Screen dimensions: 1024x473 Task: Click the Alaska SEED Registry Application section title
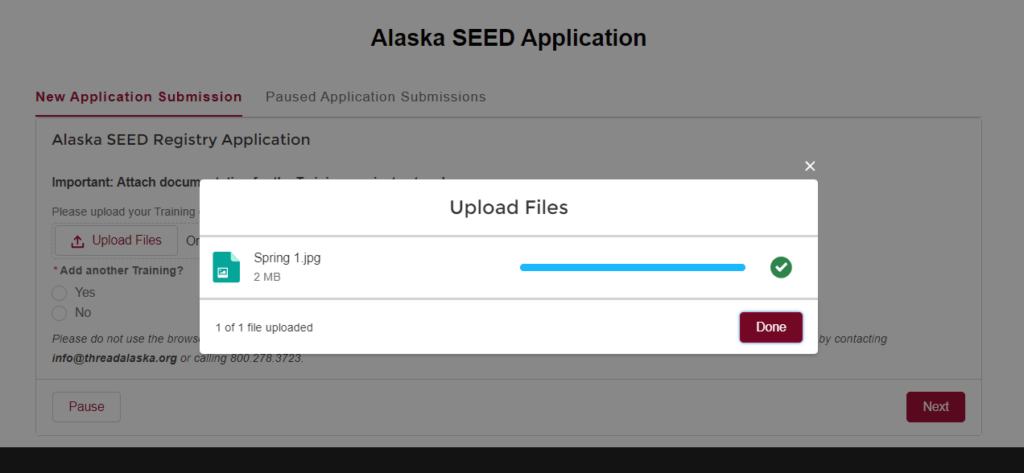181,140
